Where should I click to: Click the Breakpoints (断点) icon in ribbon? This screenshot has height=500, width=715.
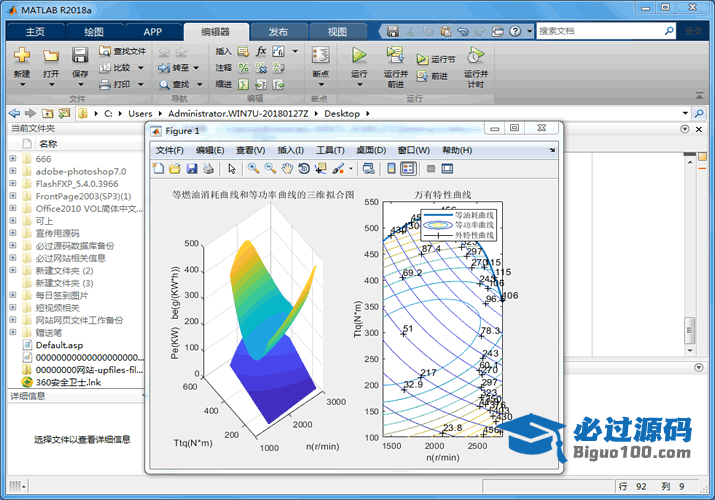320,56
